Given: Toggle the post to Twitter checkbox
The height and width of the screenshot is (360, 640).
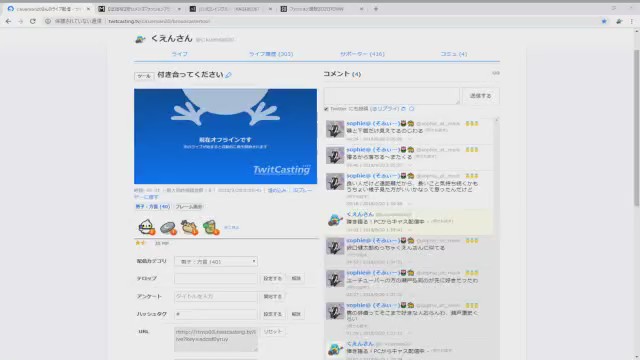Looking at the screenshot, I should (326, 109).
